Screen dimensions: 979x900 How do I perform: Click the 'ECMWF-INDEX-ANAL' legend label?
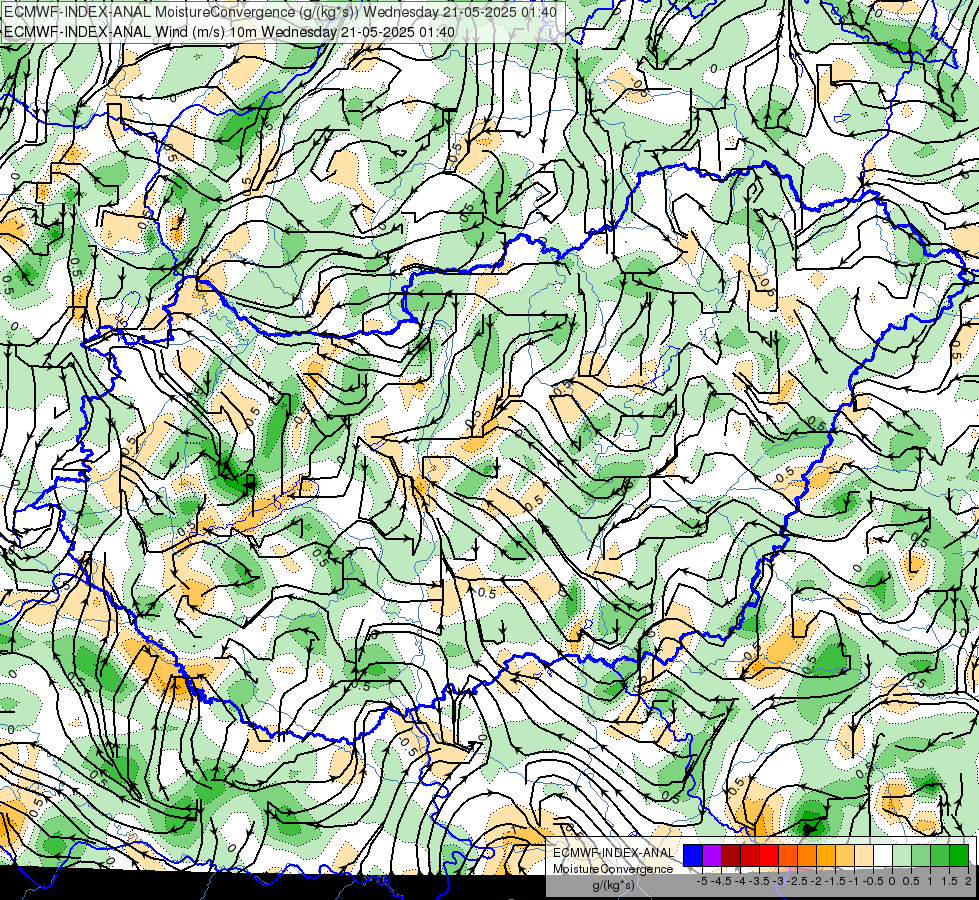pos(613,853)
